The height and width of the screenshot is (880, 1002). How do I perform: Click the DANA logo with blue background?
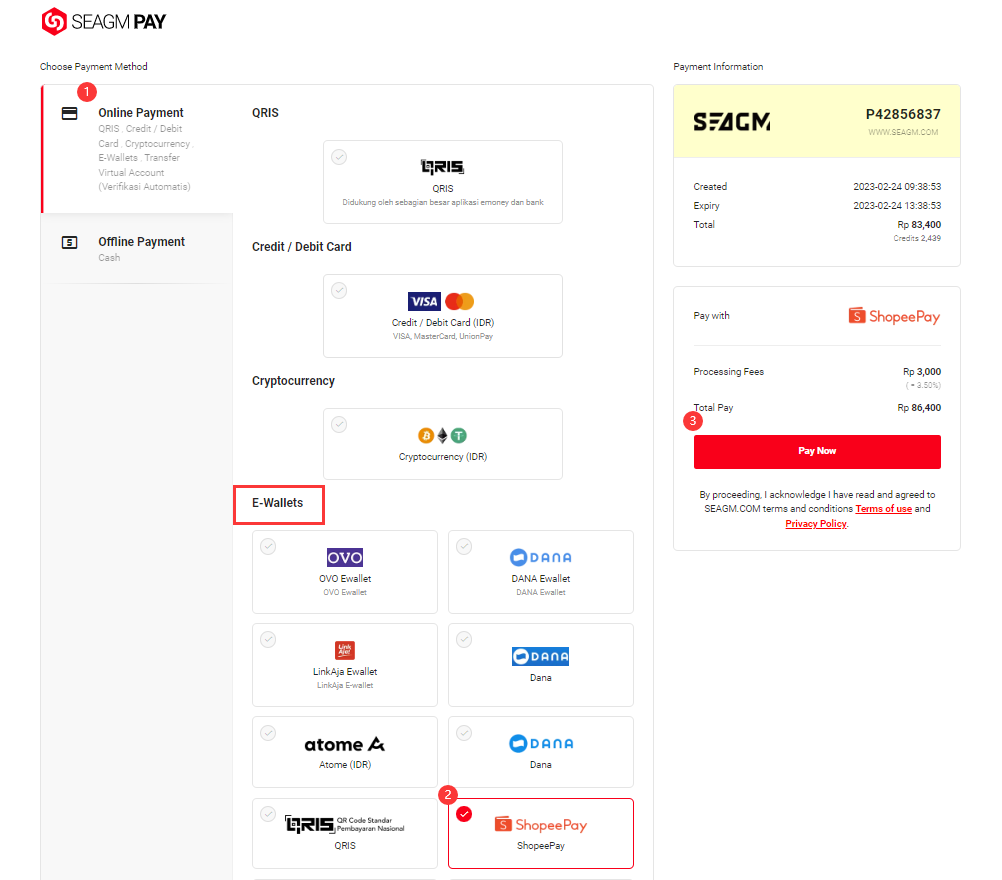tap(541, 656)
